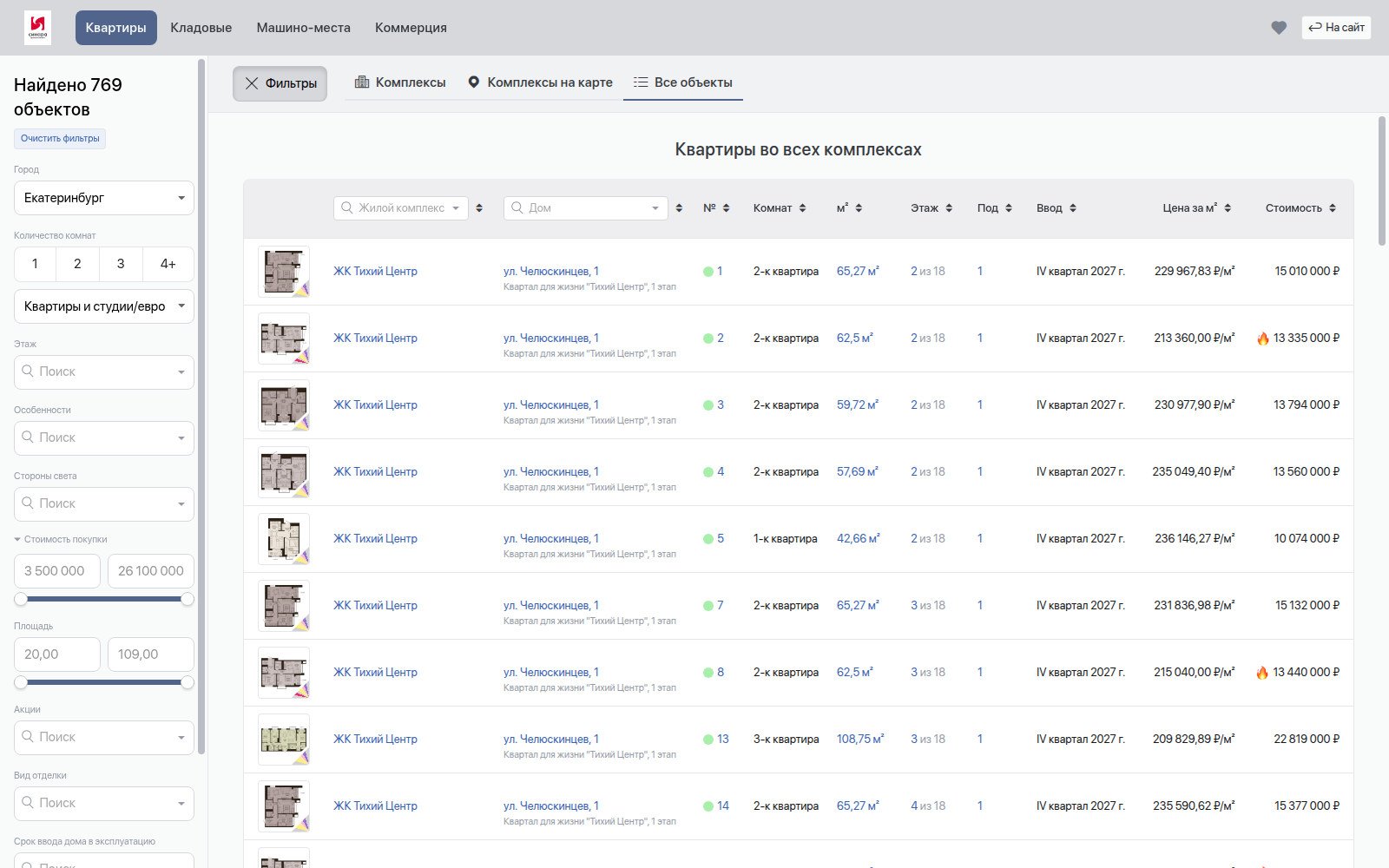Focus maximum price field 26 100 000

(151, 571)
